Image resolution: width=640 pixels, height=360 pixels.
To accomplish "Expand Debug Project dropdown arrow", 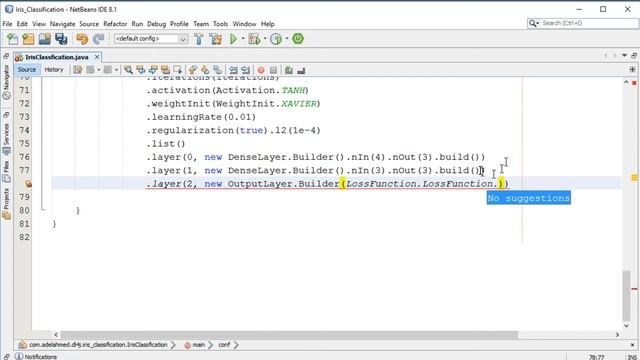I will pos(264,39).
